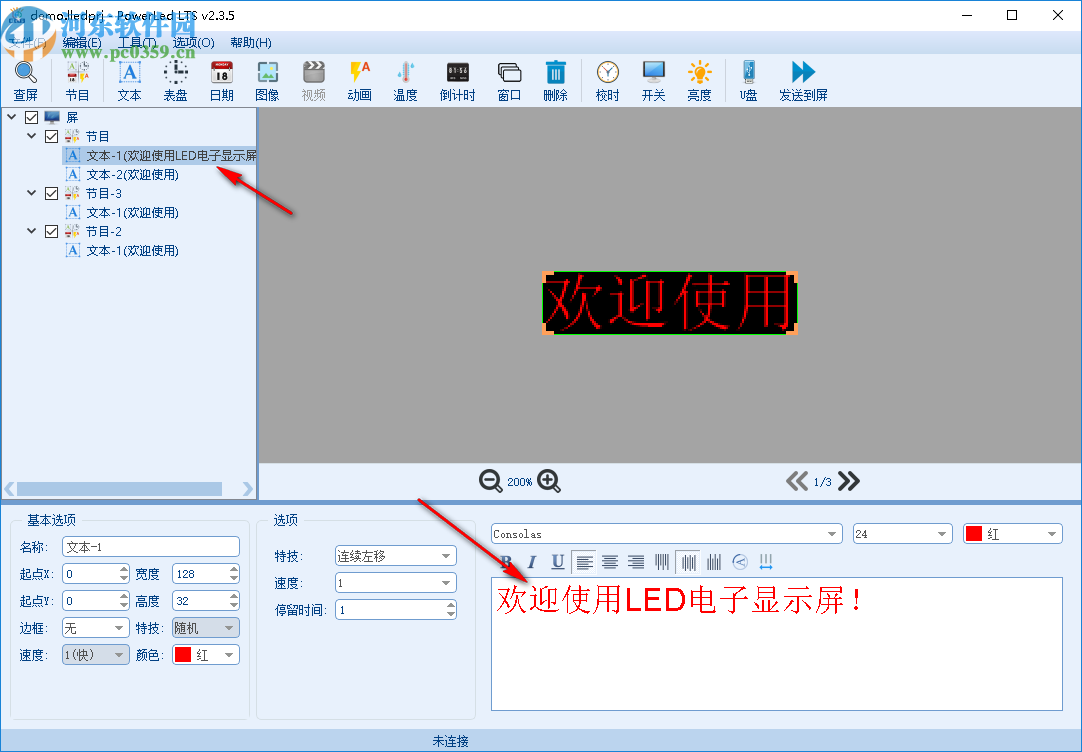Select the 文本 (Text) tool
Screen dimensions: 1082x752
coord(128,79)
